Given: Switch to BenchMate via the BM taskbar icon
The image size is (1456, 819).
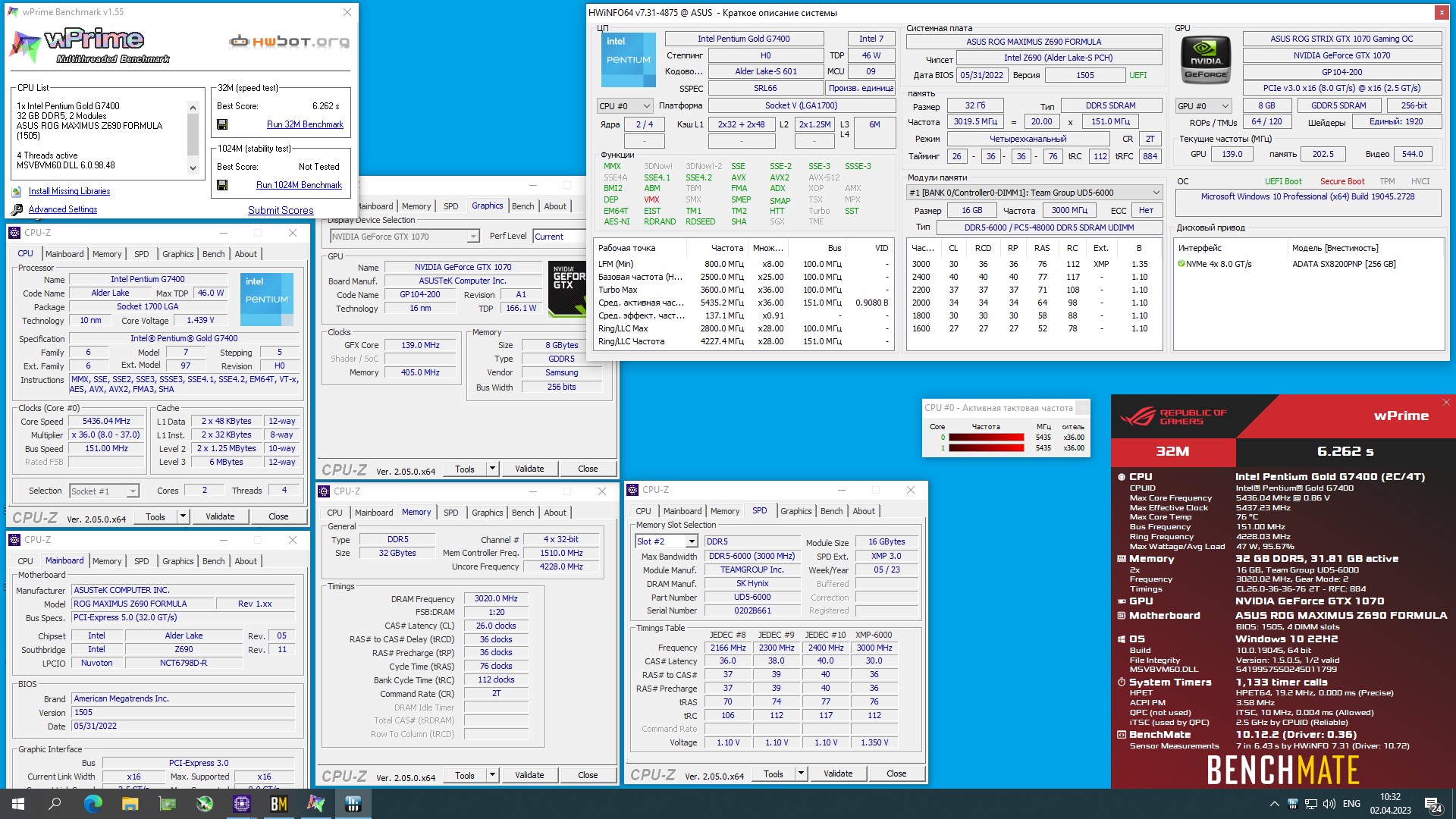Looking at the screenshot, I should point(279,804).
